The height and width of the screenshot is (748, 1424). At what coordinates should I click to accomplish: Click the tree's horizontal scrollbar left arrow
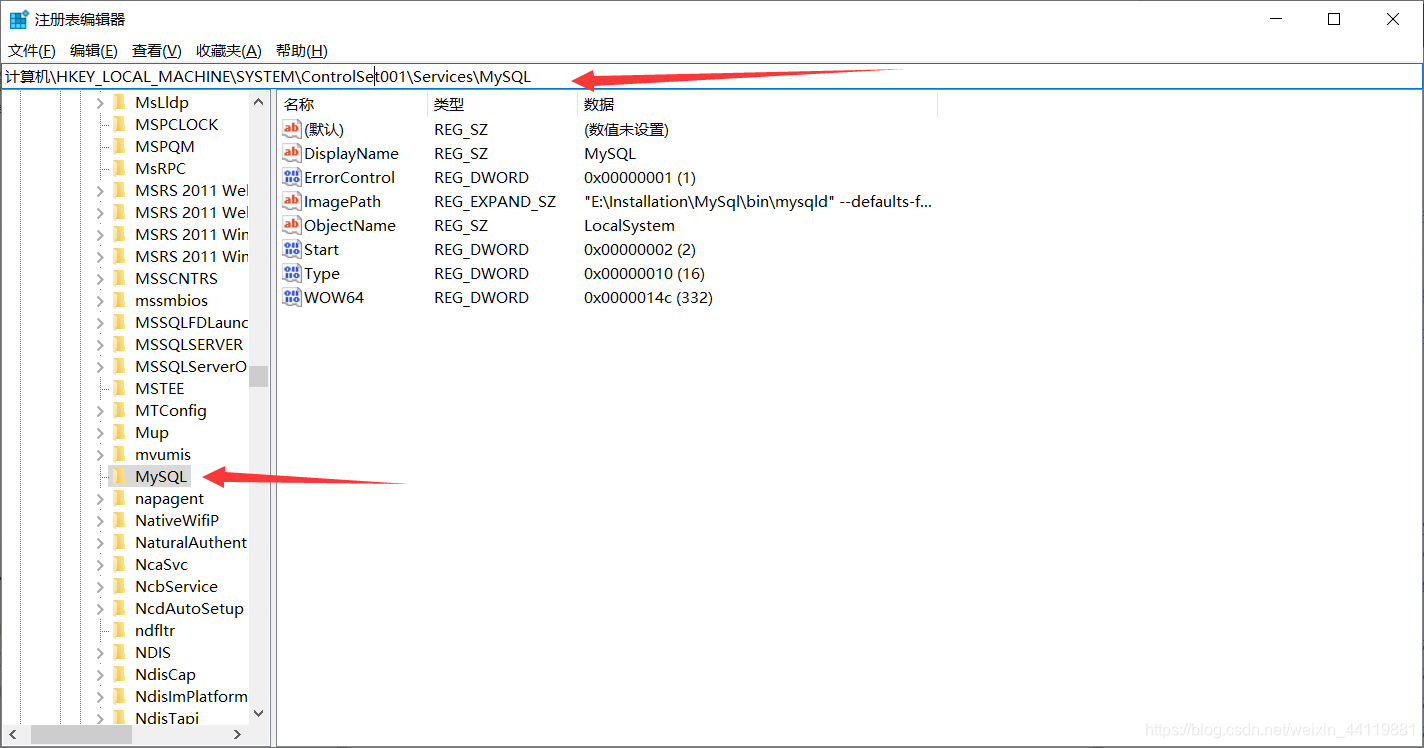12,735
